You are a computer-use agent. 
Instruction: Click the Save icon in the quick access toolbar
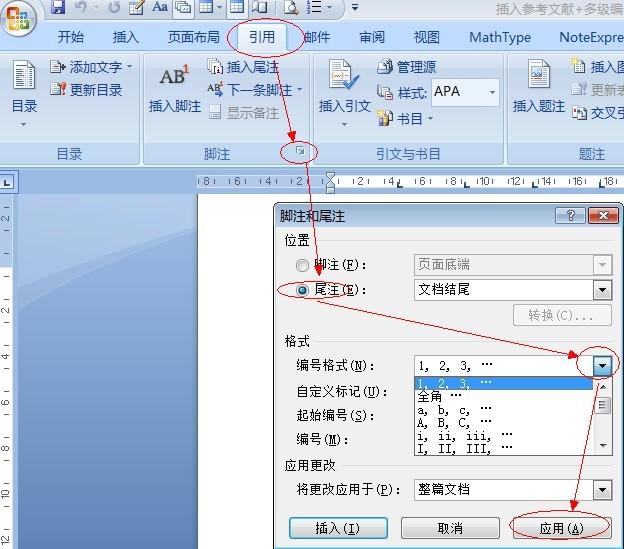click(x=58, y=8)
